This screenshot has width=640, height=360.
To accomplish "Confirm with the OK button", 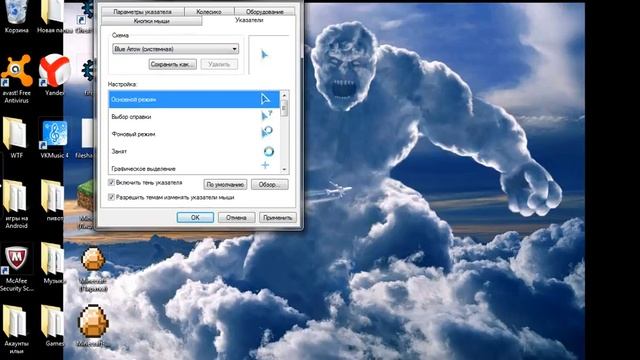I will [195, 218].
